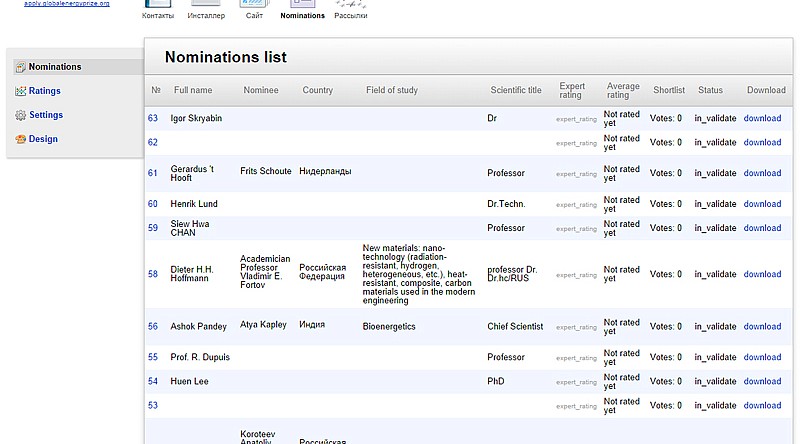Open the Инсталлер module icon
Image resolution: width=800 pixels, height=444 pixels.
[x=206, y=6]
